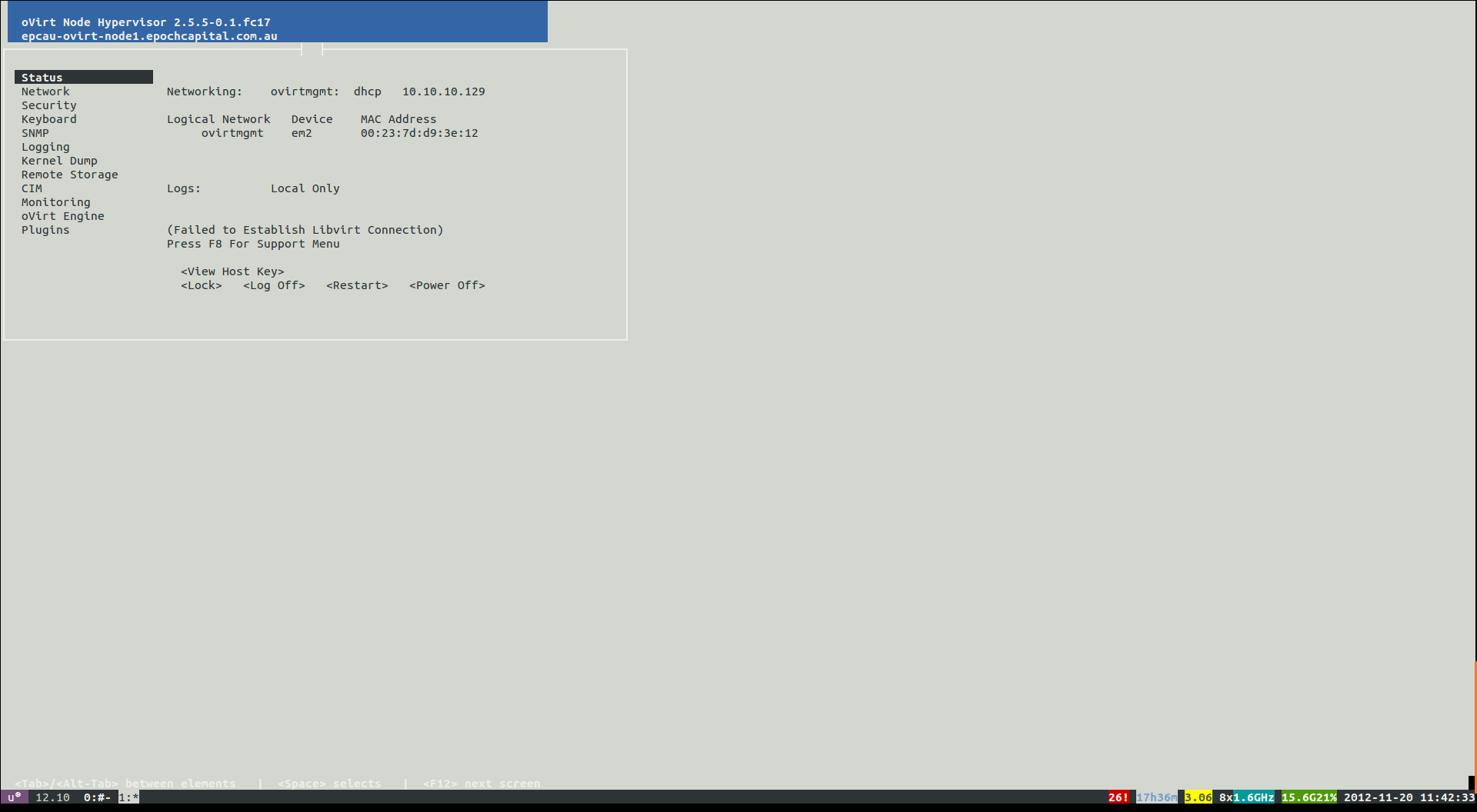The height and width of the screenshot is (812, 1477).
Task: Select window 1 in the status bar
Action: coord(128,797)
